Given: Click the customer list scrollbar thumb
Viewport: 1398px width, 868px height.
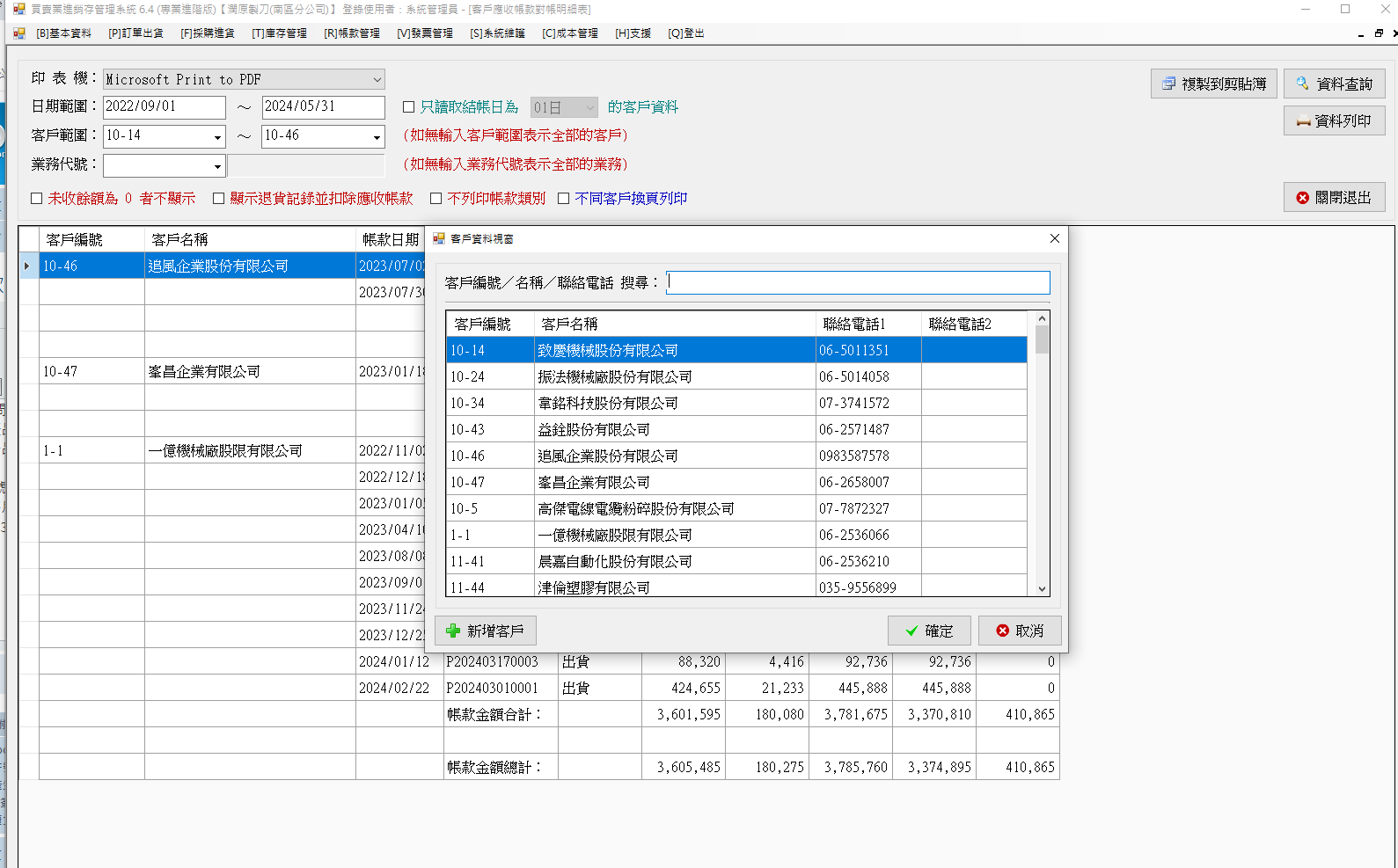Looking at the screenshot, I should [x=1042, y=339].
